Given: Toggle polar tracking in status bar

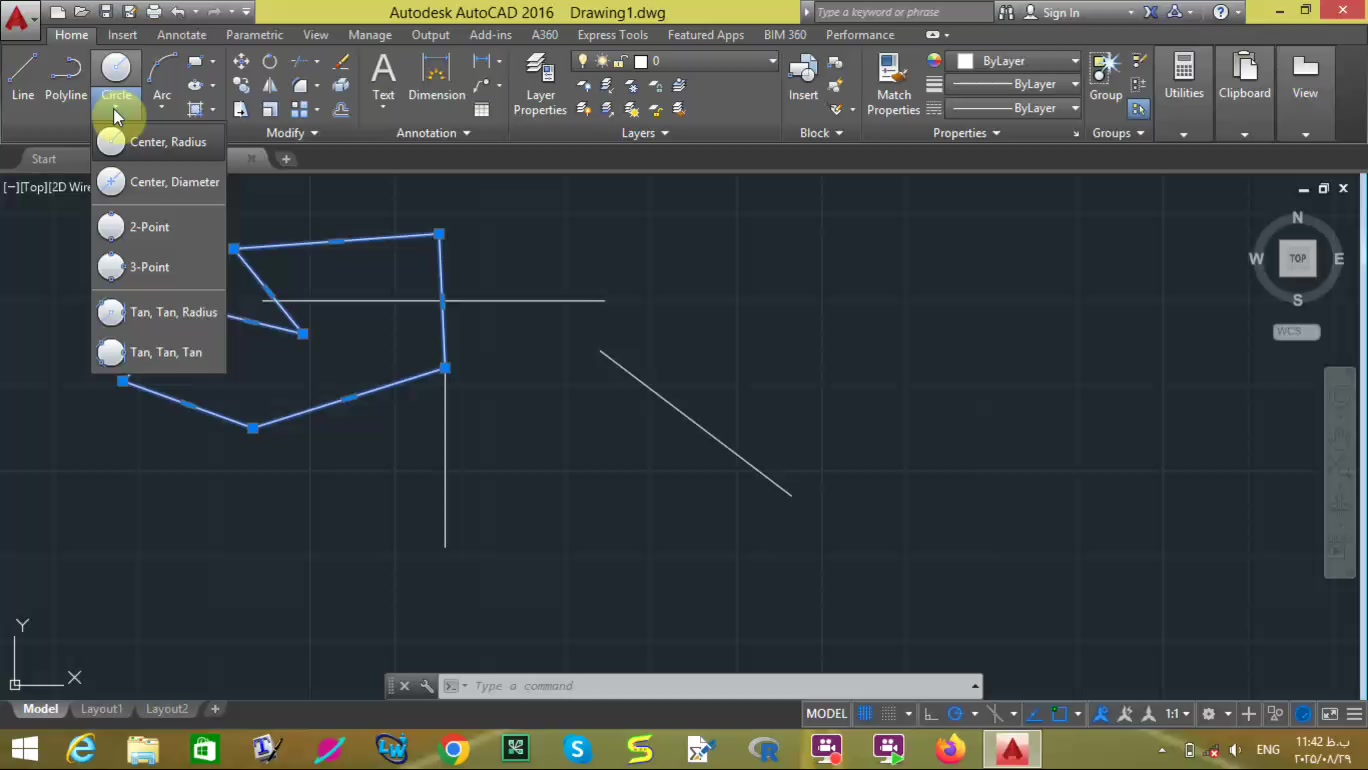Looking at the screenshot, I should pos(955,714).
